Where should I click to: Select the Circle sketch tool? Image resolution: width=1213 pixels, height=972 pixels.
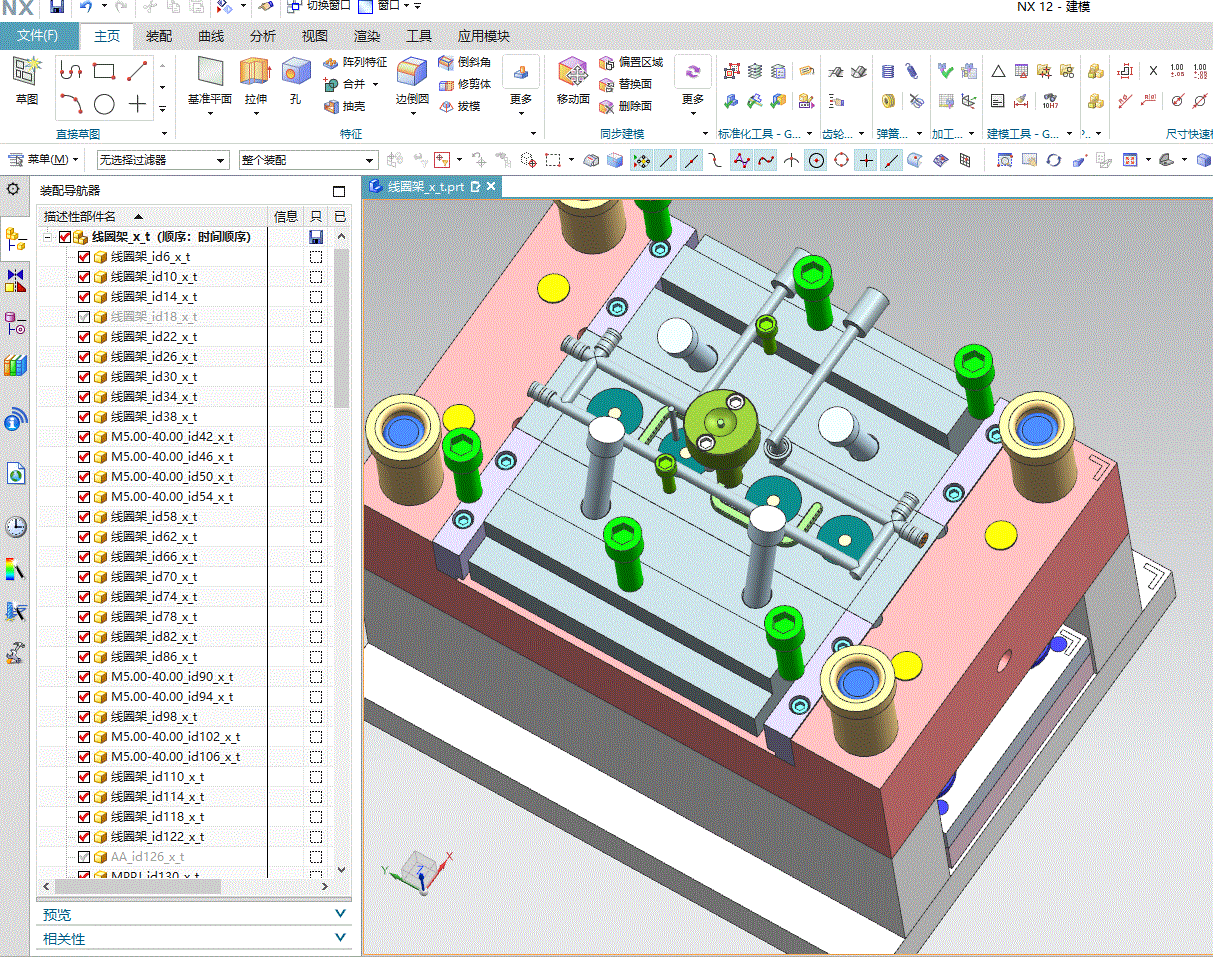pyautogui.click(x=104, y=104)
